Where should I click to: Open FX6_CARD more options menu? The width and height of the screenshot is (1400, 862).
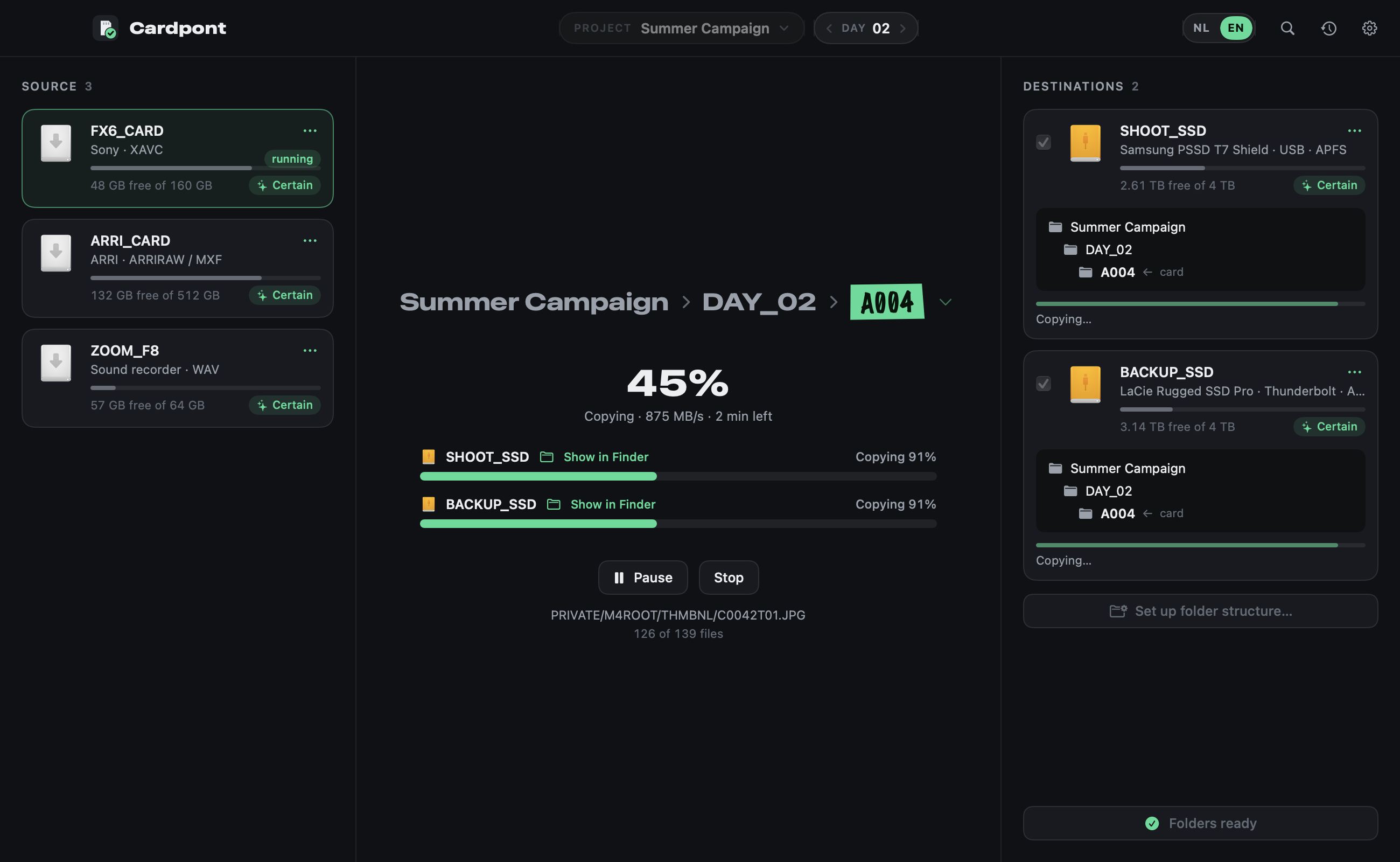(x=310, y=130)
